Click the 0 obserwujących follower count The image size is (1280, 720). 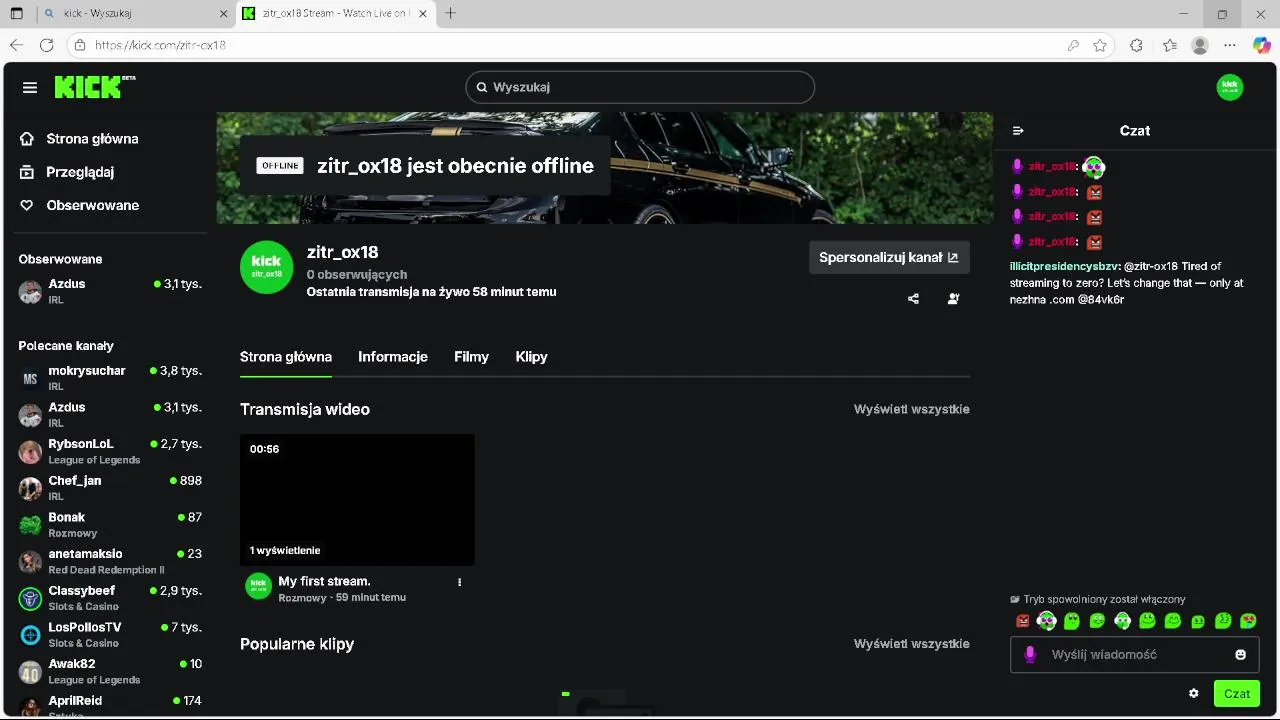pos(357,274)
